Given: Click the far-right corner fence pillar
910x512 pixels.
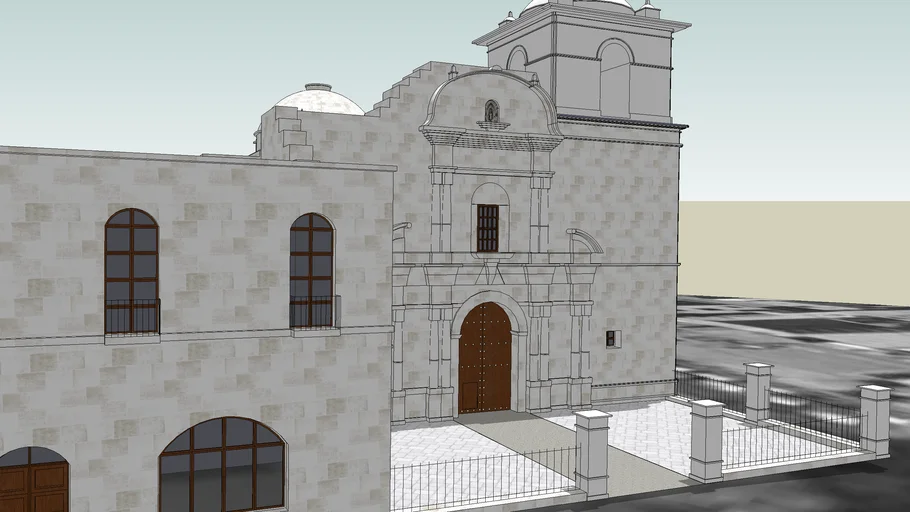Looking at the screenshot, I should tap(875, 420).
